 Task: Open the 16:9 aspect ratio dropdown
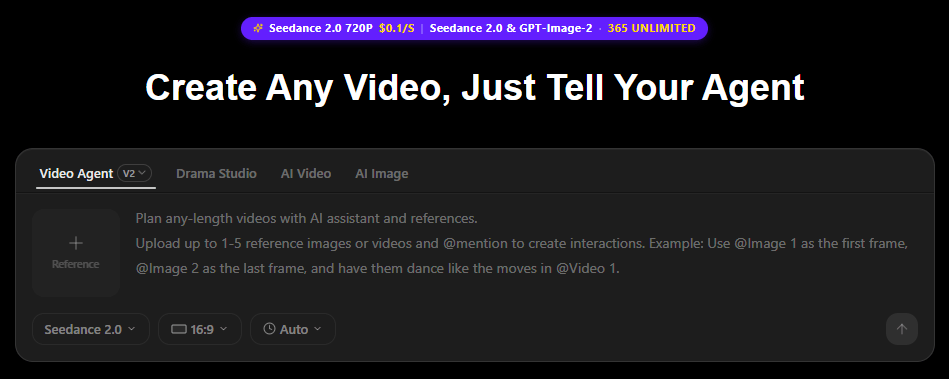click(200, 329)
